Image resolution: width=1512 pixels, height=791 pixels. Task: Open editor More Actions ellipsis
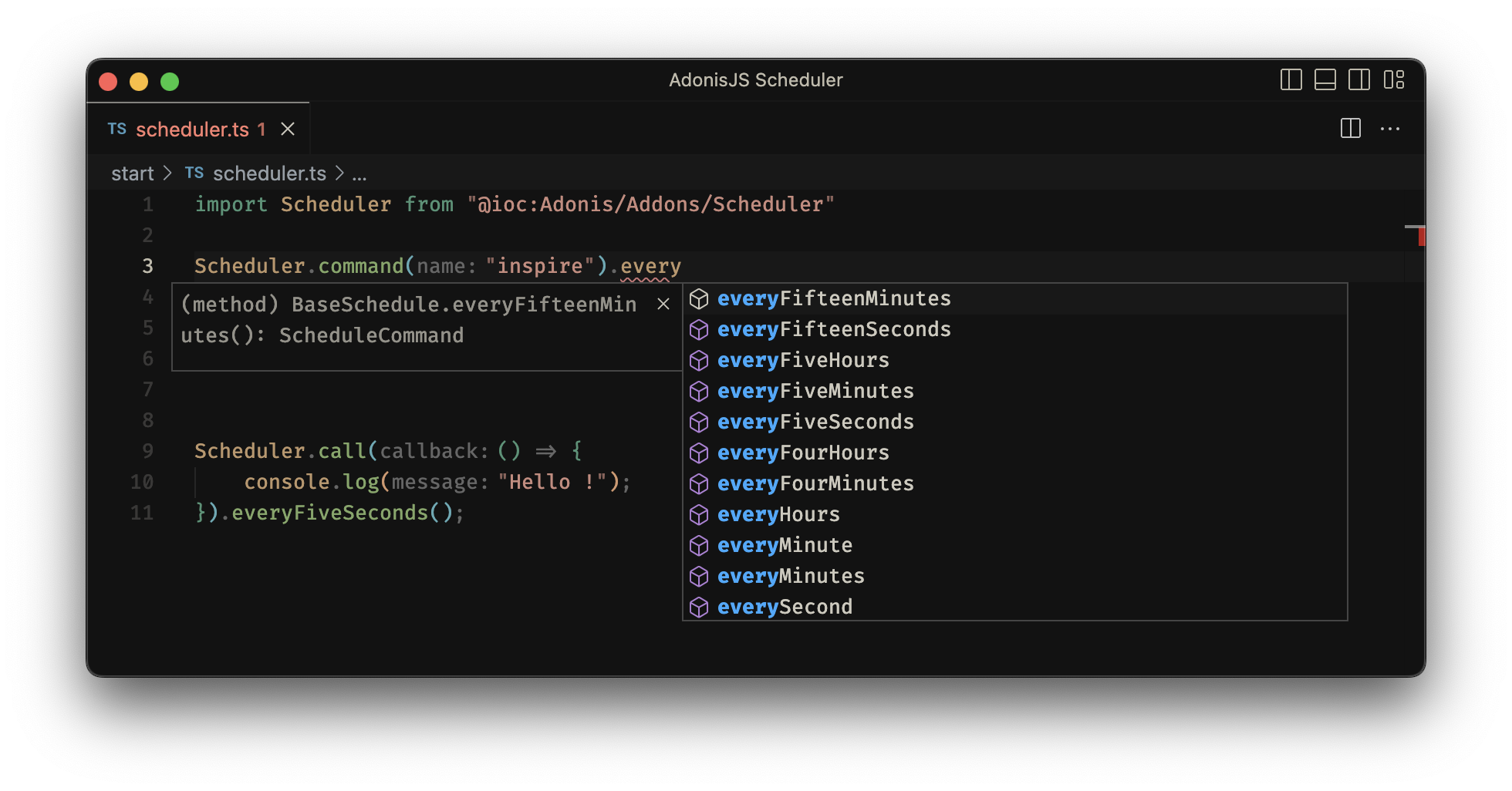pos(1389,129)
